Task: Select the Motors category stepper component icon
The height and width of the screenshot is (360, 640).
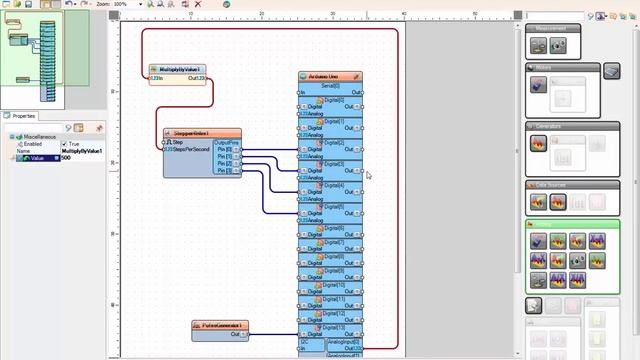Action: click(538, 85)
